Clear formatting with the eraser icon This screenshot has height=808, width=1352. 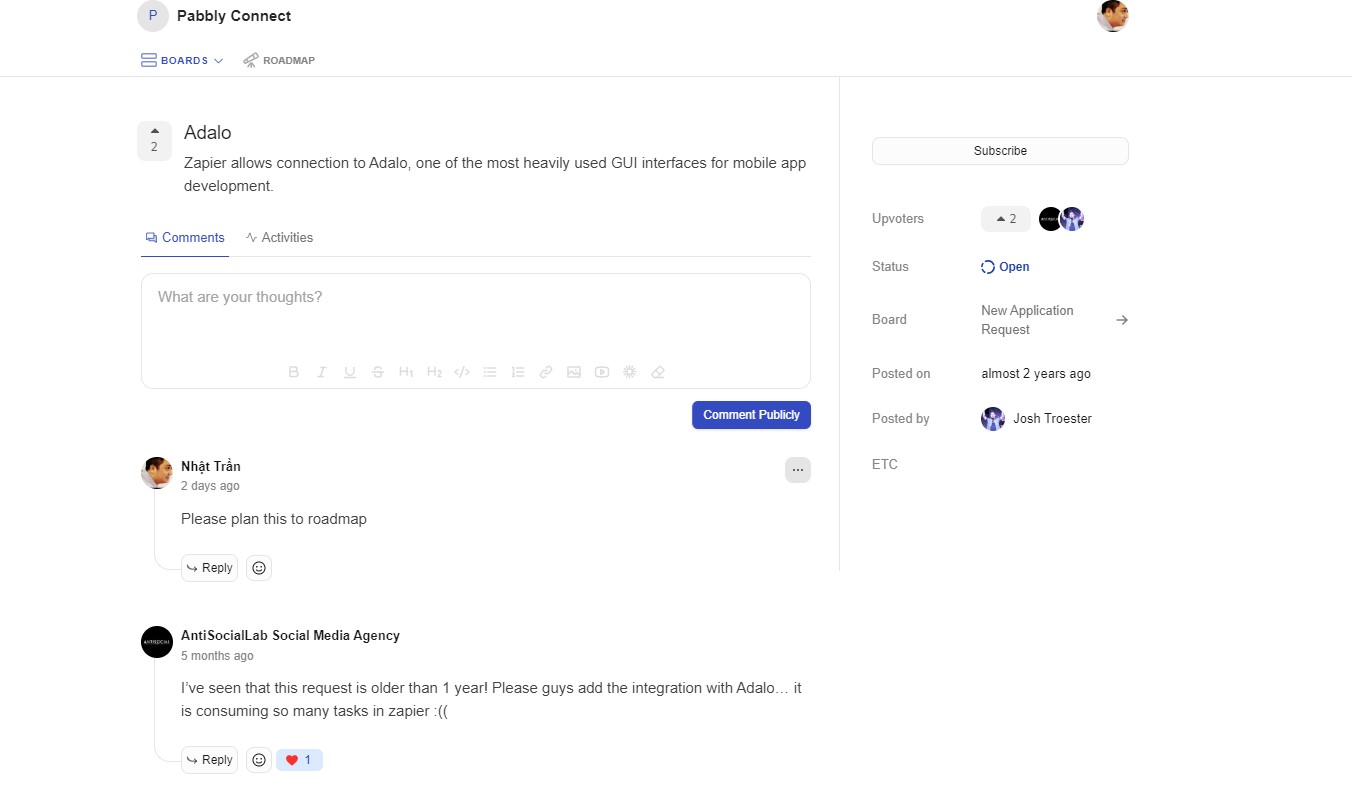click(x=658, y=372)
